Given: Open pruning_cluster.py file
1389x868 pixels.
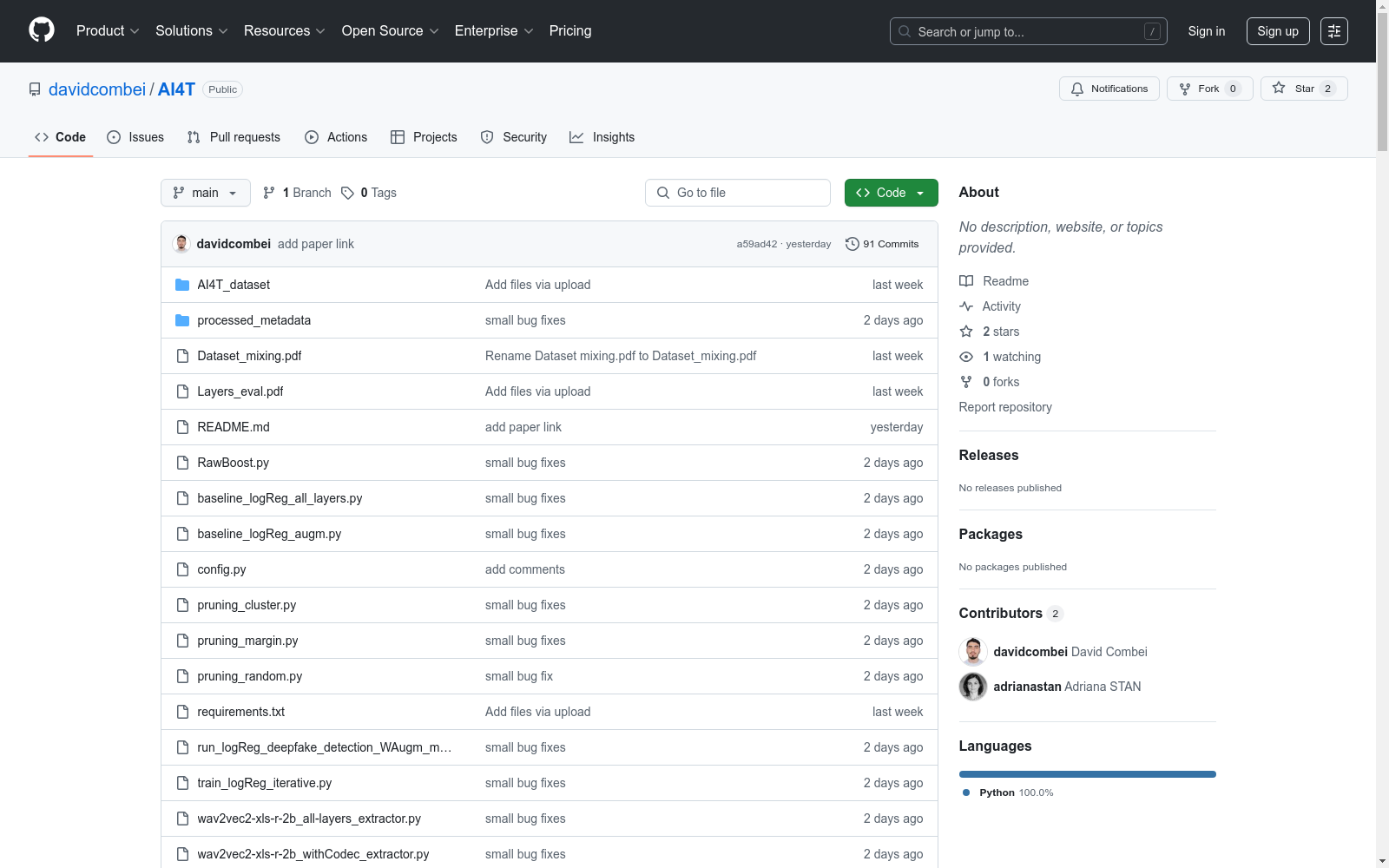Looking at the screenshot, I should click(x=247, y=605).
